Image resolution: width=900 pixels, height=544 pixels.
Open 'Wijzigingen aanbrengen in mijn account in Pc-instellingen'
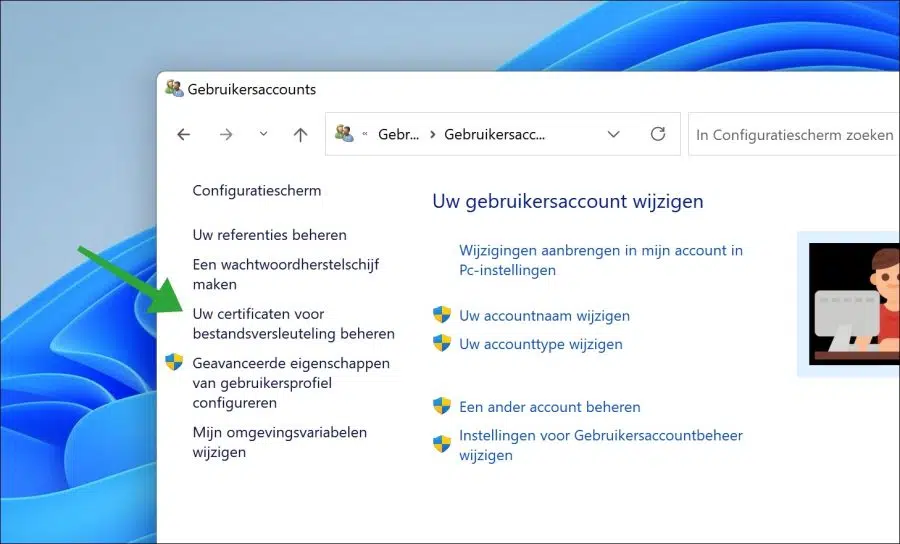pos(601,260)
